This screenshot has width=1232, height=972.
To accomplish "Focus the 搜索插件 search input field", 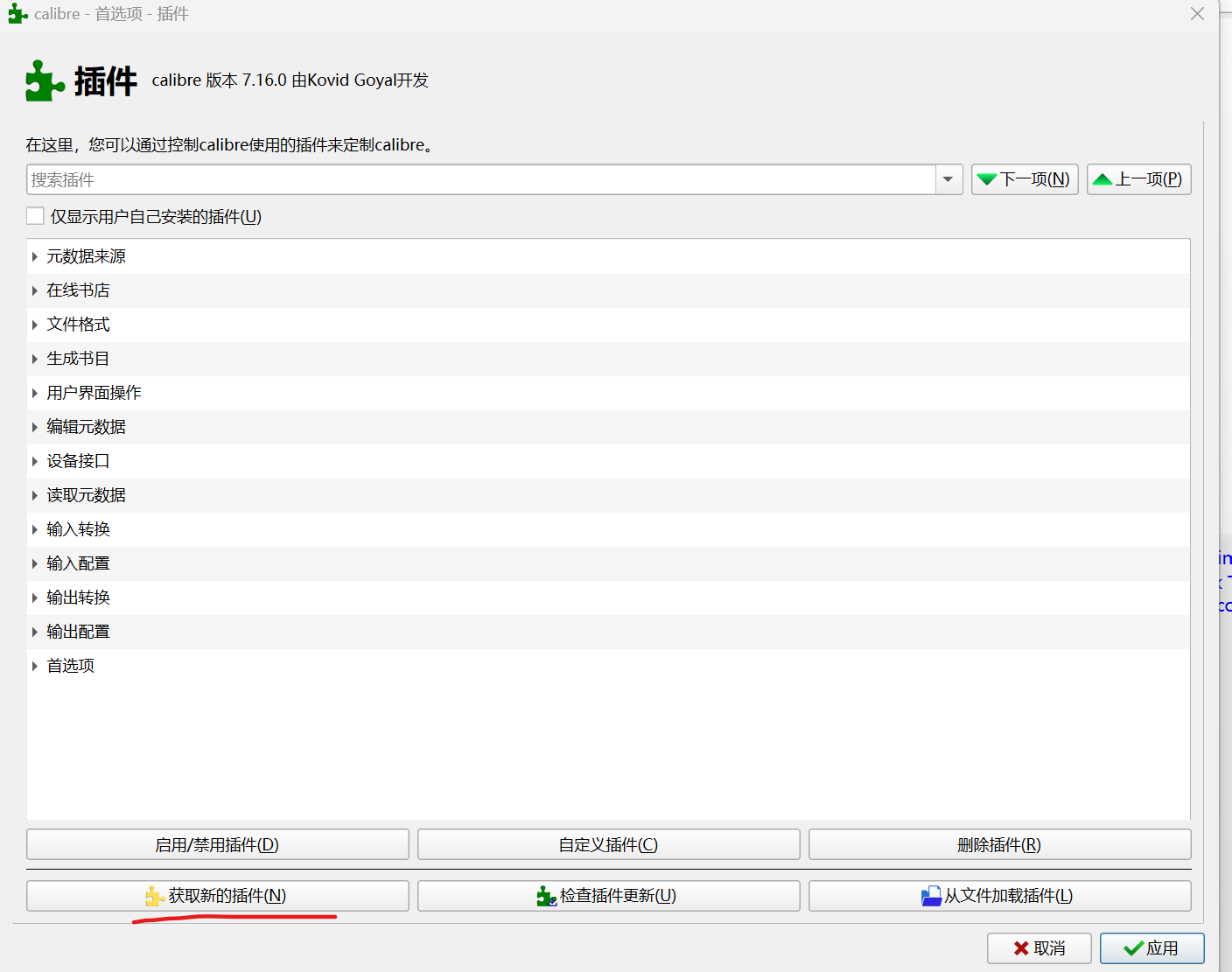I will pyautogui.click(x=481, y=179).
